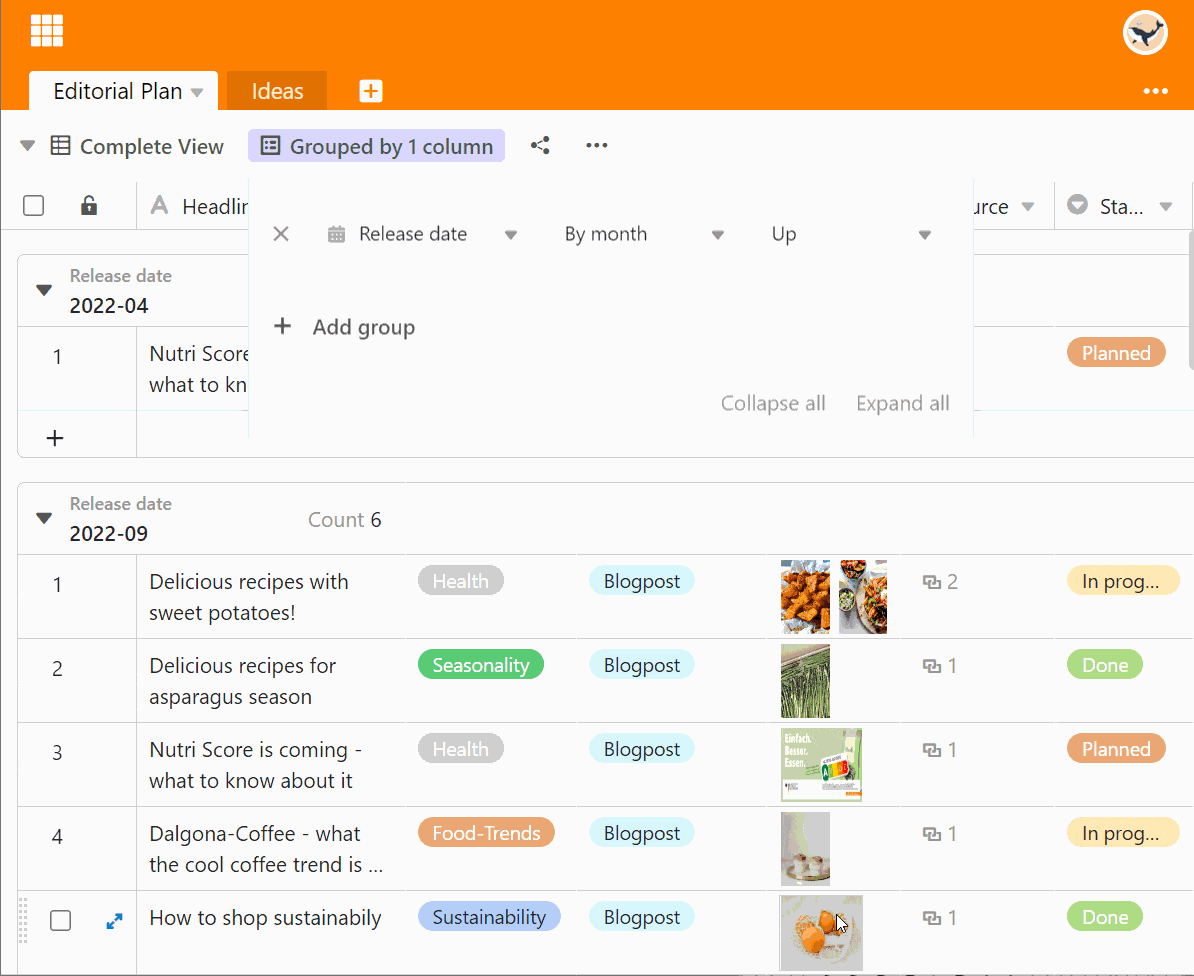Remove the Release date grouping rule
The height and width of the screenshot is (976, 1194).
point(281,234)
